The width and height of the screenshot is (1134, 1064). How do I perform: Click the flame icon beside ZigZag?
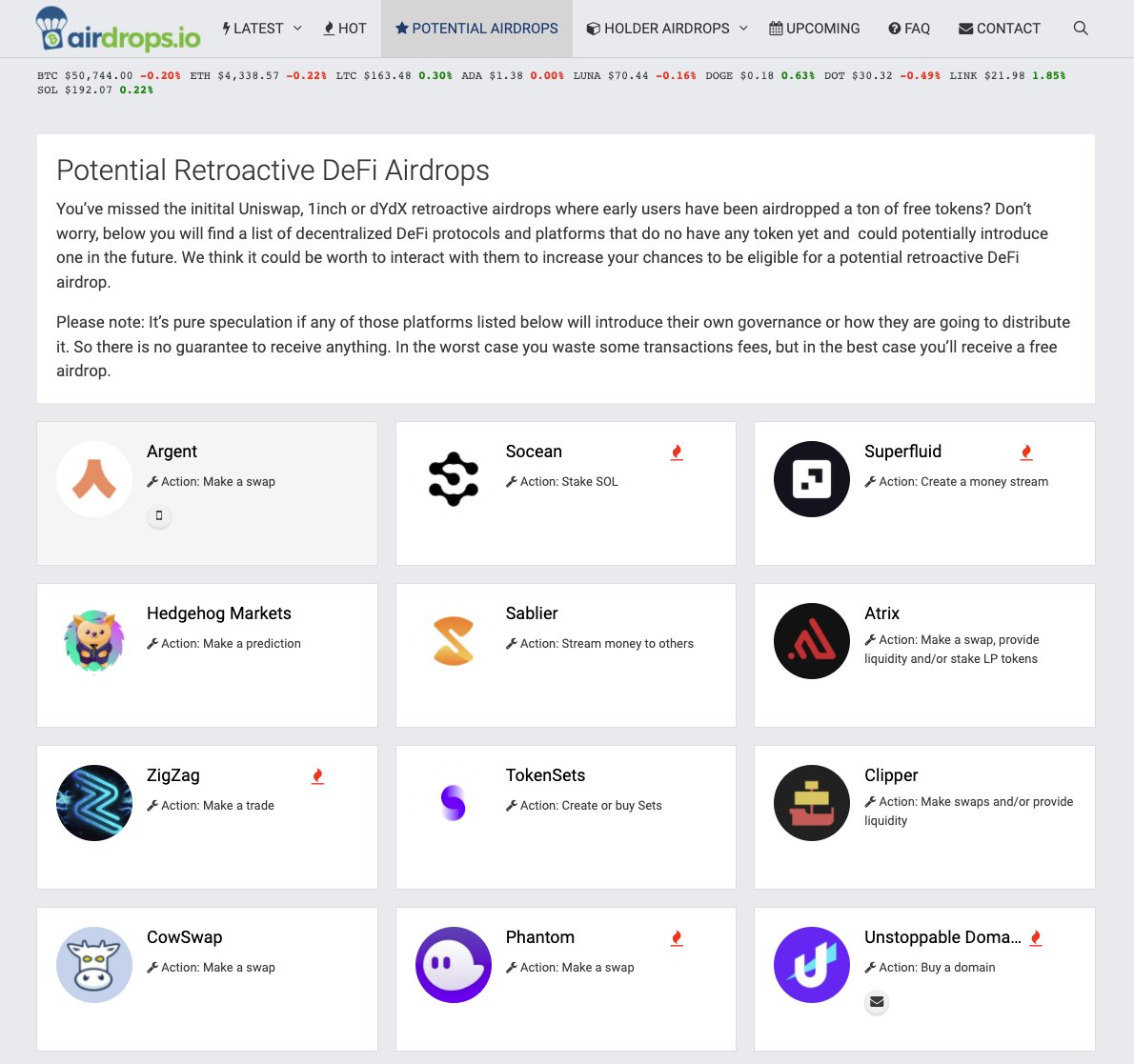(317, 776)
